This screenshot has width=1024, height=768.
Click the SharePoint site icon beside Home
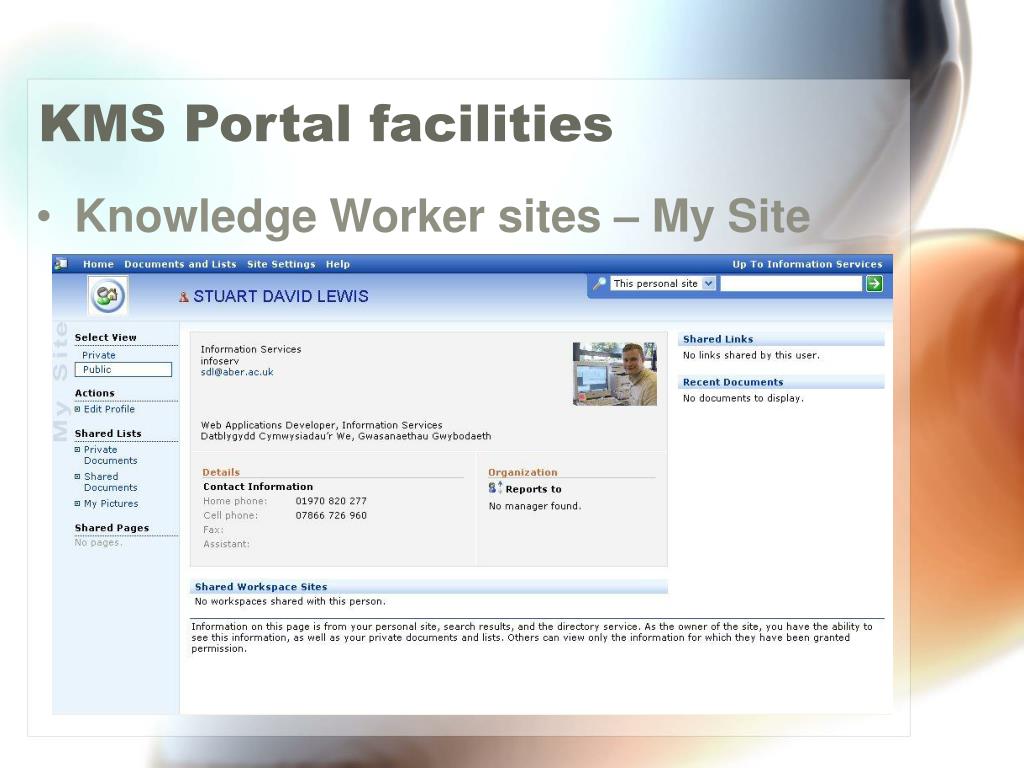(x=62, y=264)
